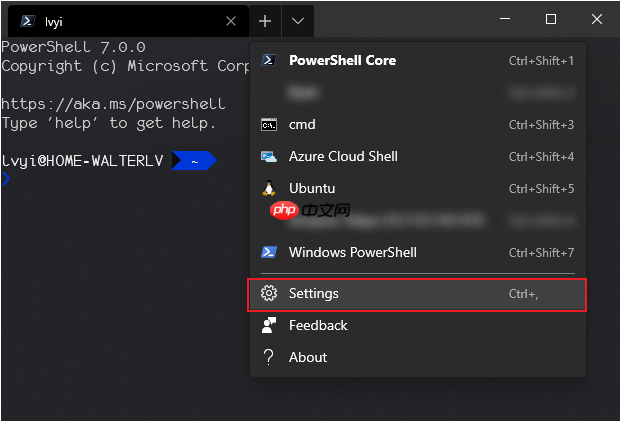Open the aka.ms/powershell link in terminal
This screenshot has height=422, width=621.
(x=113, y=104)
